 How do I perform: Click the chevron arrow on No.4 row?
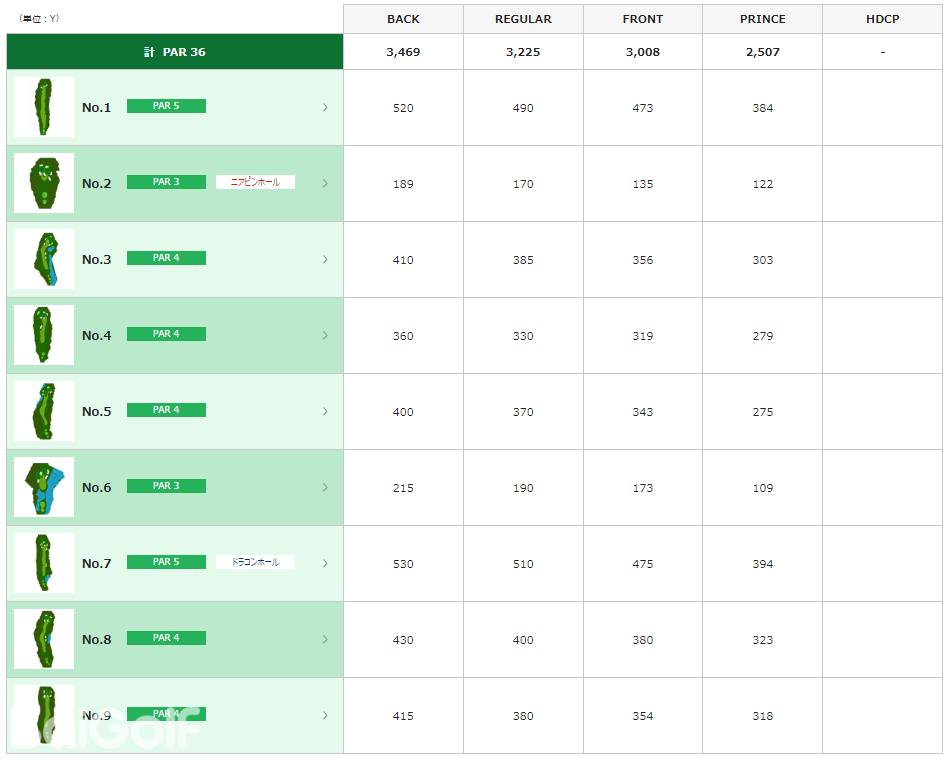325,335
